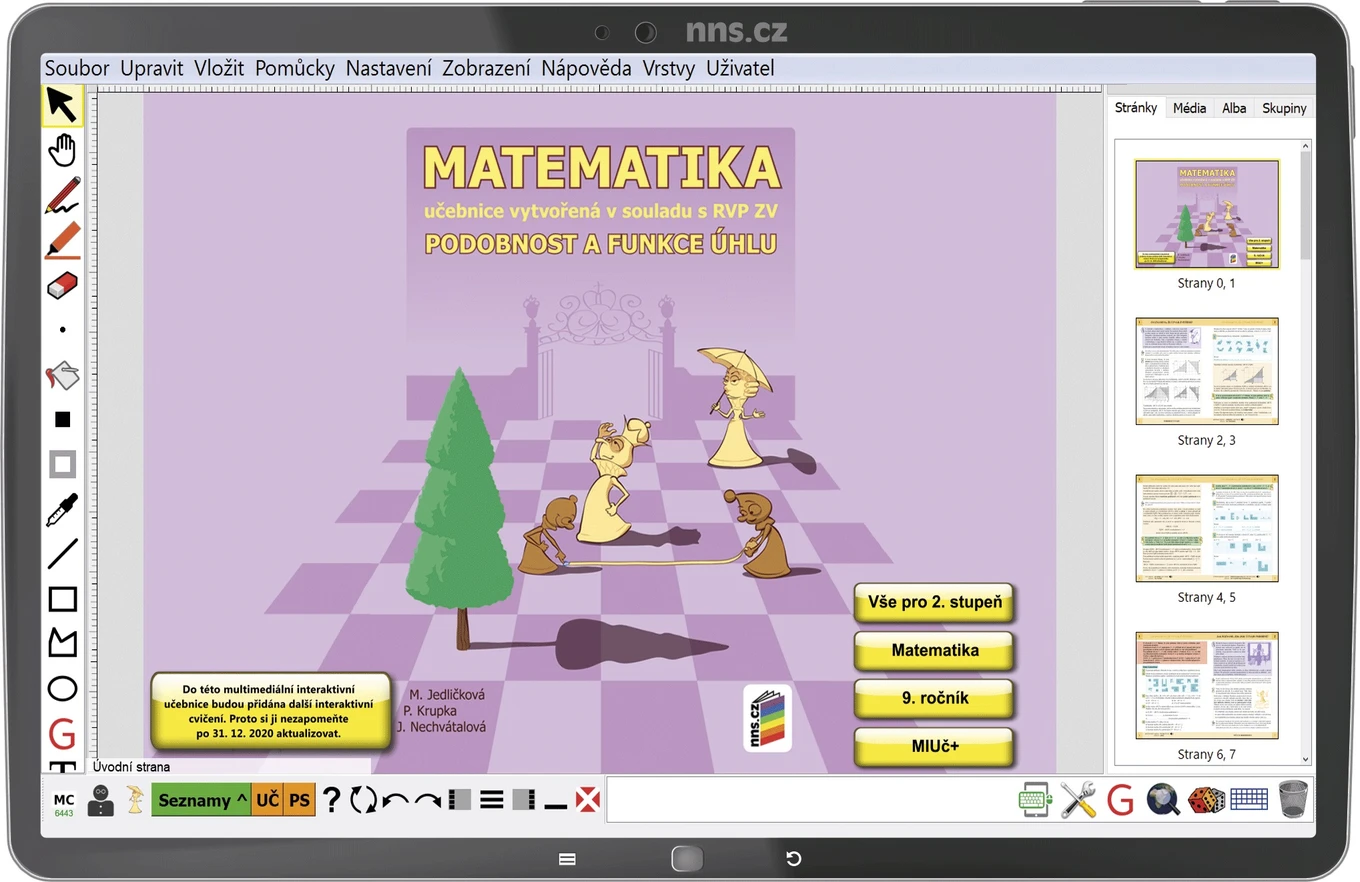
Task: Switch to the Média tab
Action: 1189,108
